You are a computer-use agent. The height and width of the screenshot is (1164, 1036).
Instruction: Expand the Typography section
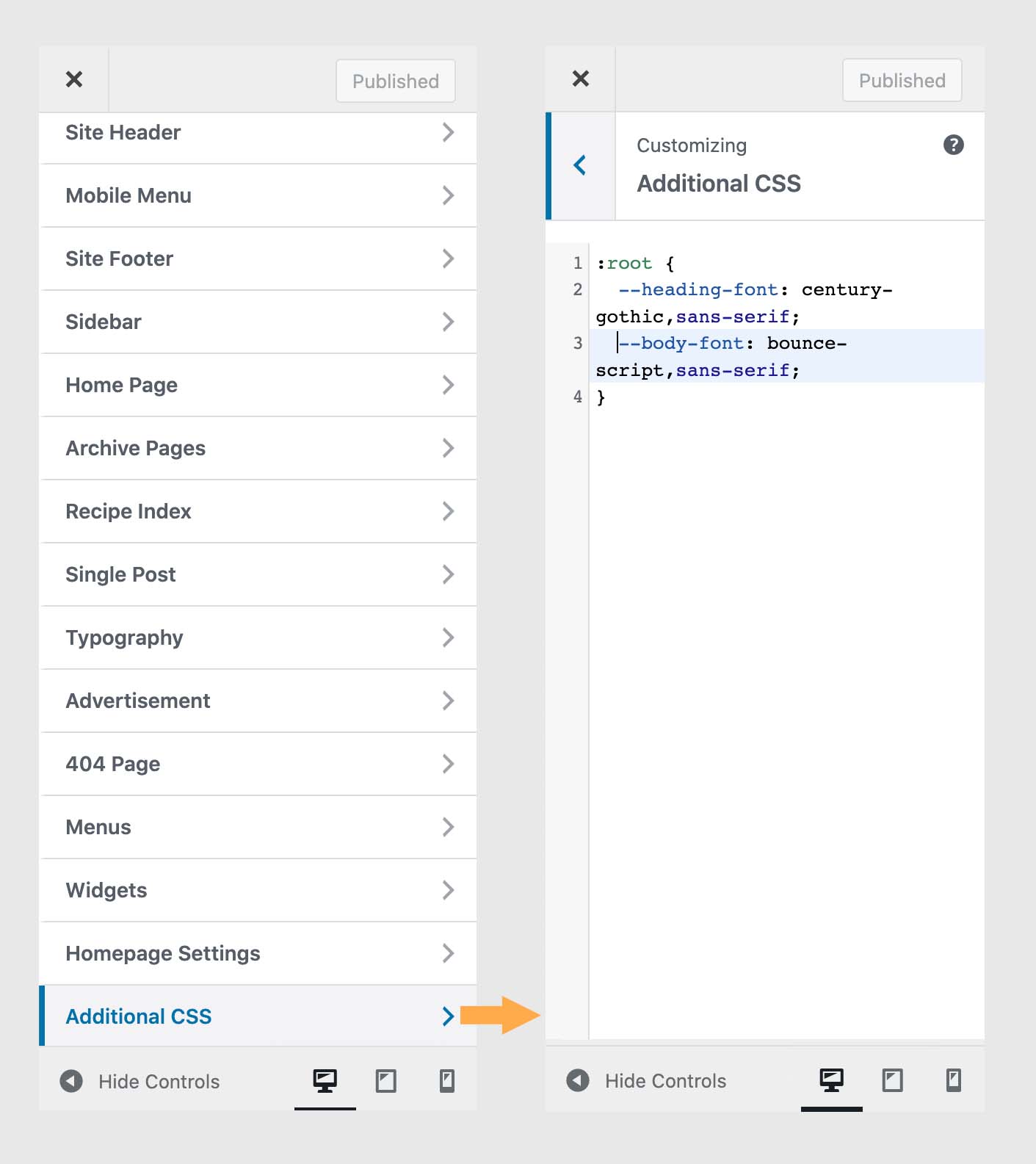258,637
